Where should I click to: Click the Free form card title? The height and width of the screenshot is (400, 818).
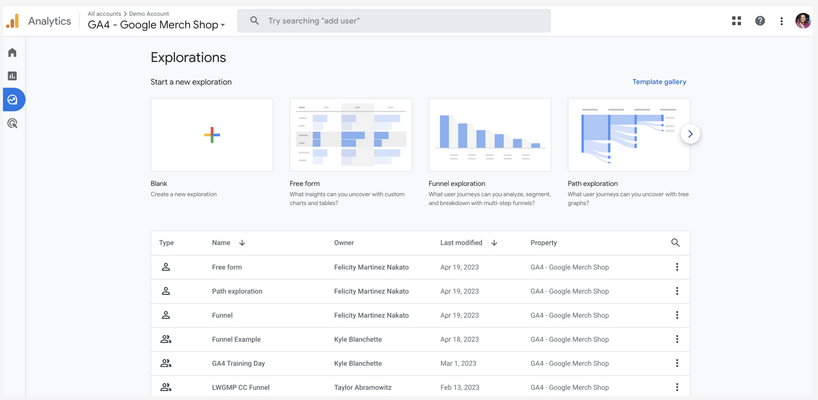coord(305,184)
